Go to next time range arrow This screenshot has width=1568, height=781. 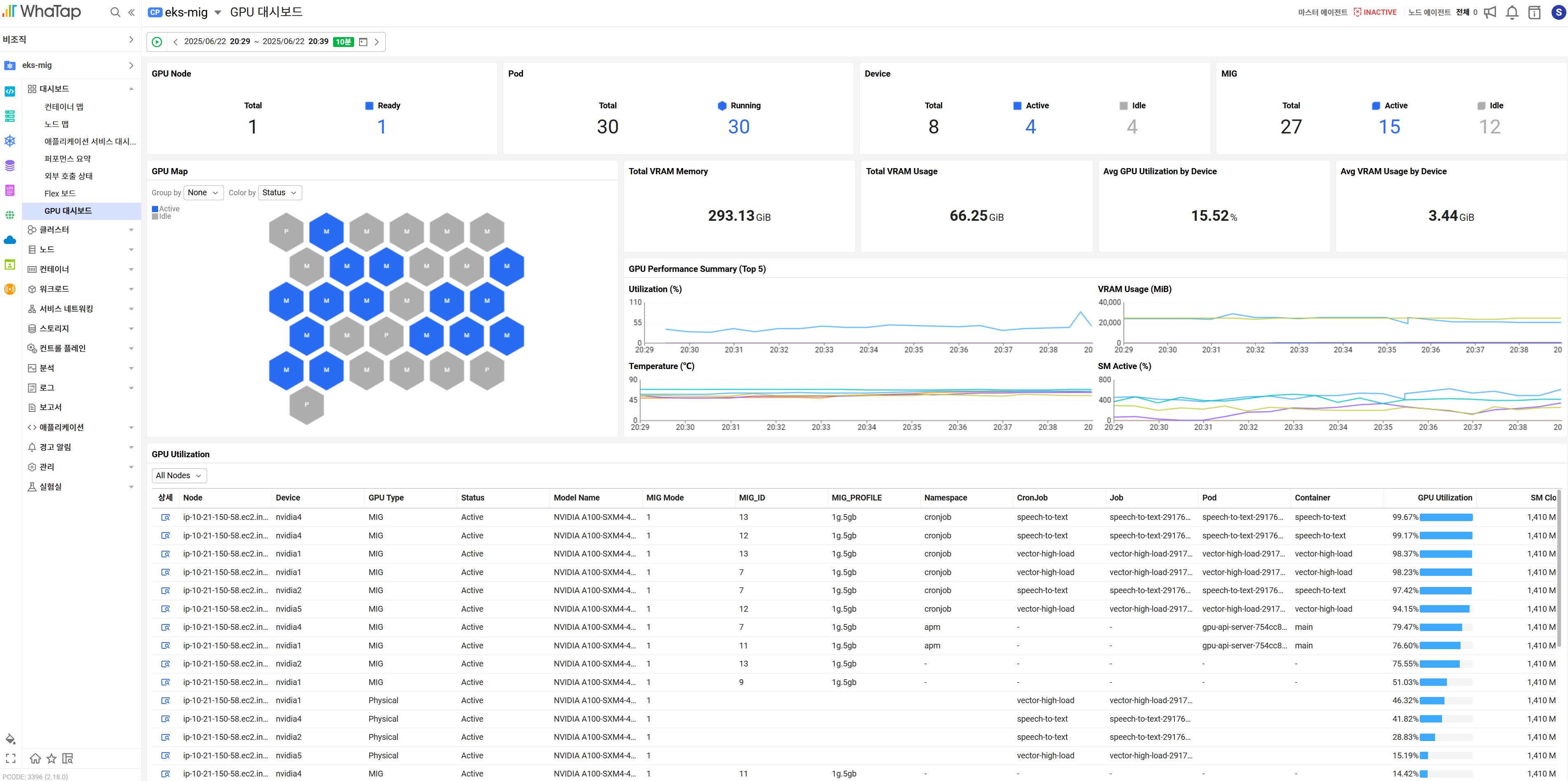coord(377,42)
